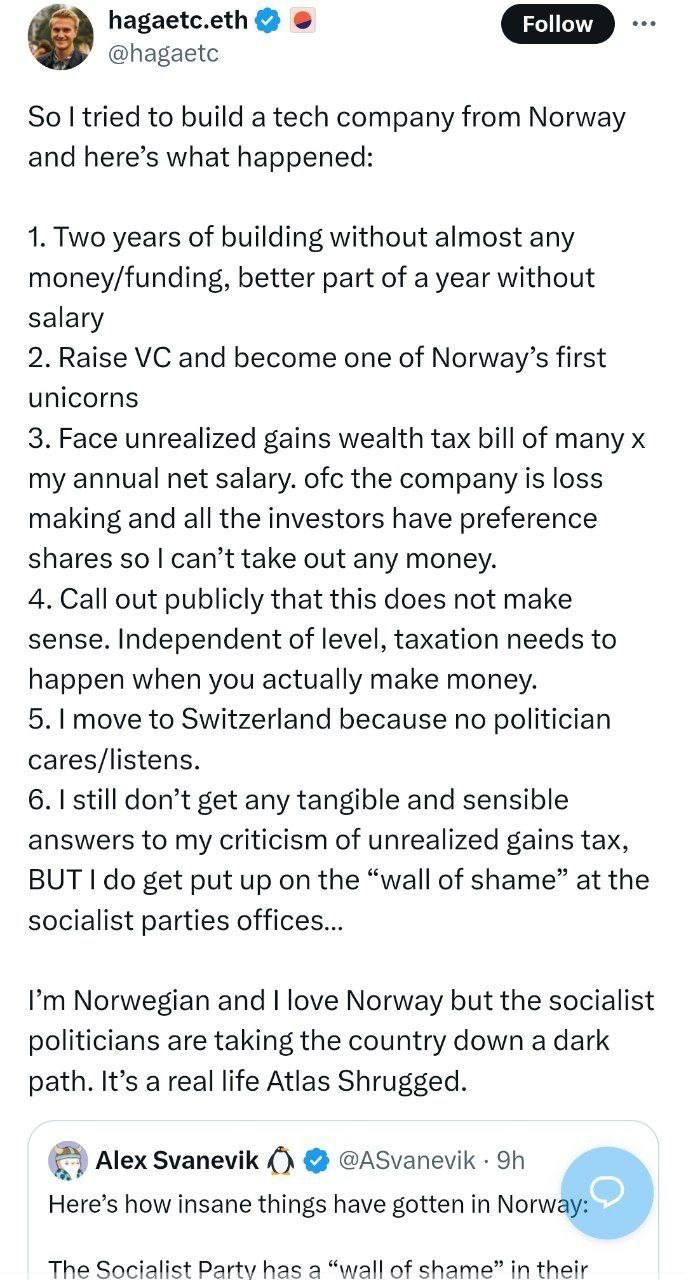Screen dimensions: 686x1280
Task: Click the Atlas Shrugged closing paragraph
Action: pyautogui.click(x=341, y=1040)
